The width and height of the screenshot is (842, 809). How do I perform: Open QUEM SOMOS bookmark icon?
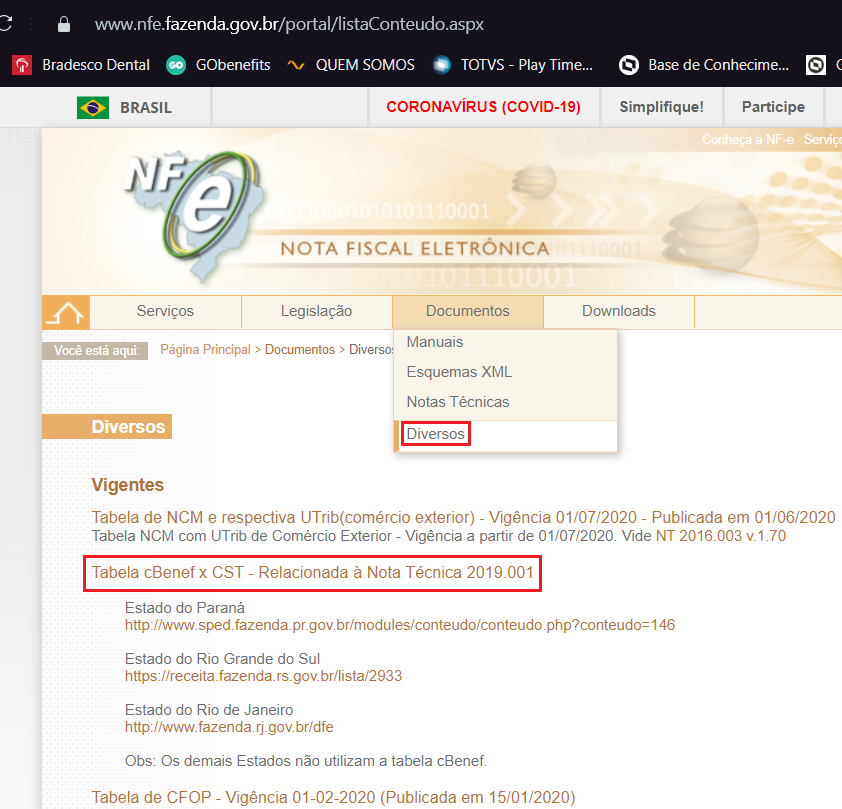tap(295, 65)
